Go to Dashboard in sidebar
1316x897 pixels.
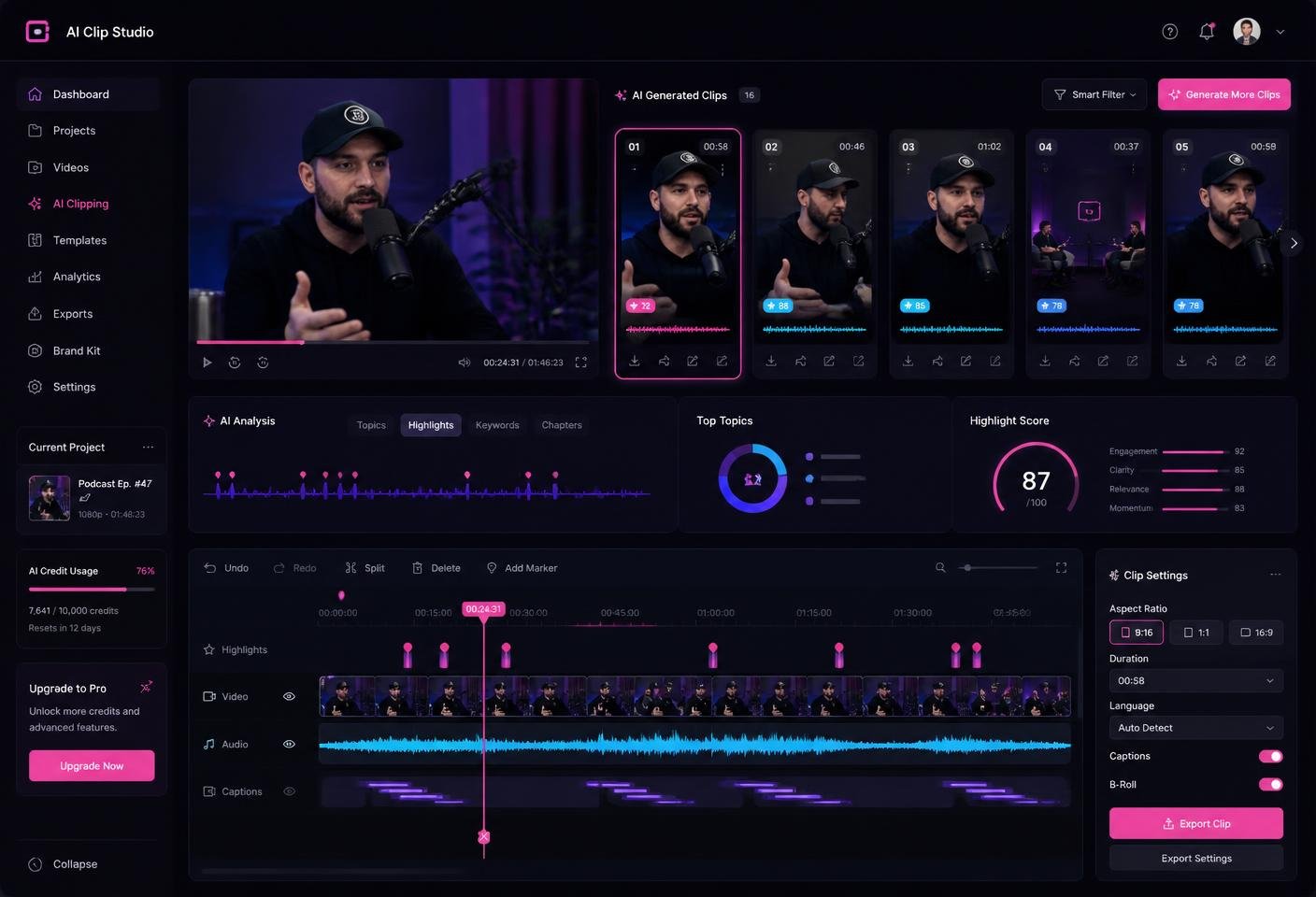tap(88, 94)
